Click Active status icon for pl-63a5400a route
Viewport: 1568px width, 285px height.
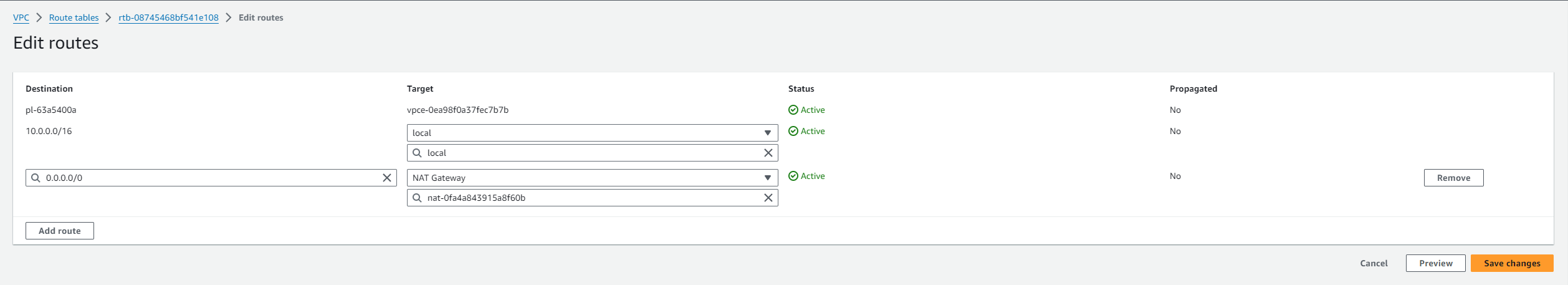point(793,110)
